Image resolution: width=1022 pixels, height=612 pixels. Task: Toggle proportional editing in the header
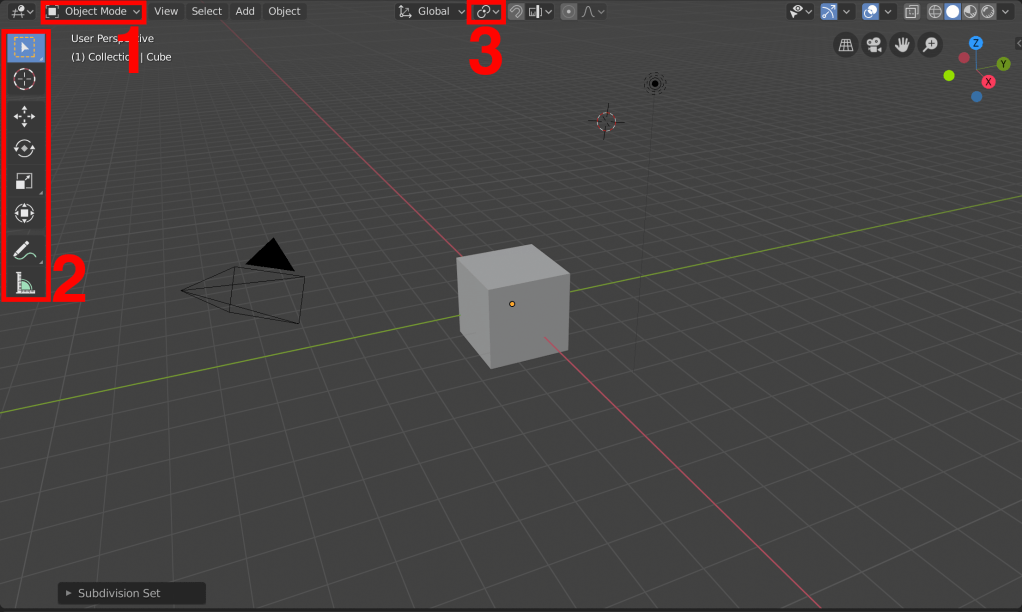pyautogui.click(x=568, y=12)
